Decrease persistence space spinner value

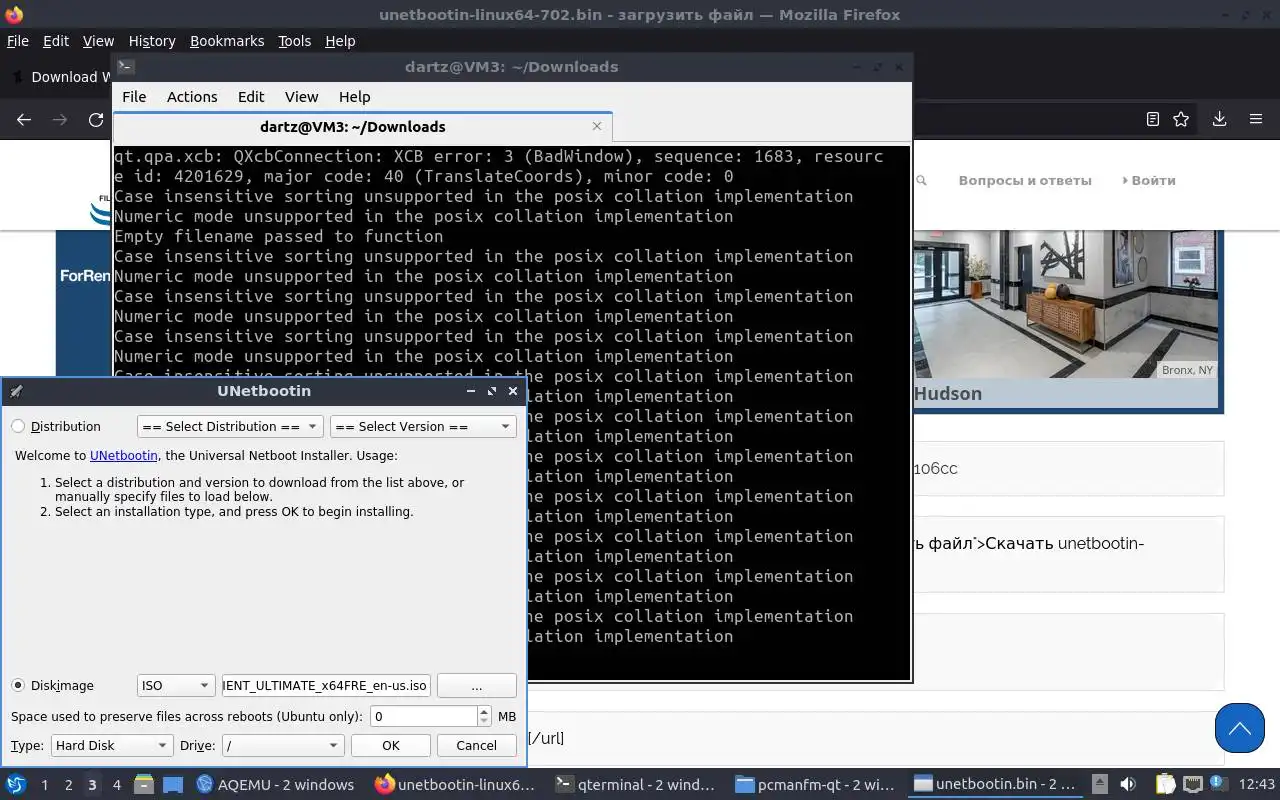(485, 721)
